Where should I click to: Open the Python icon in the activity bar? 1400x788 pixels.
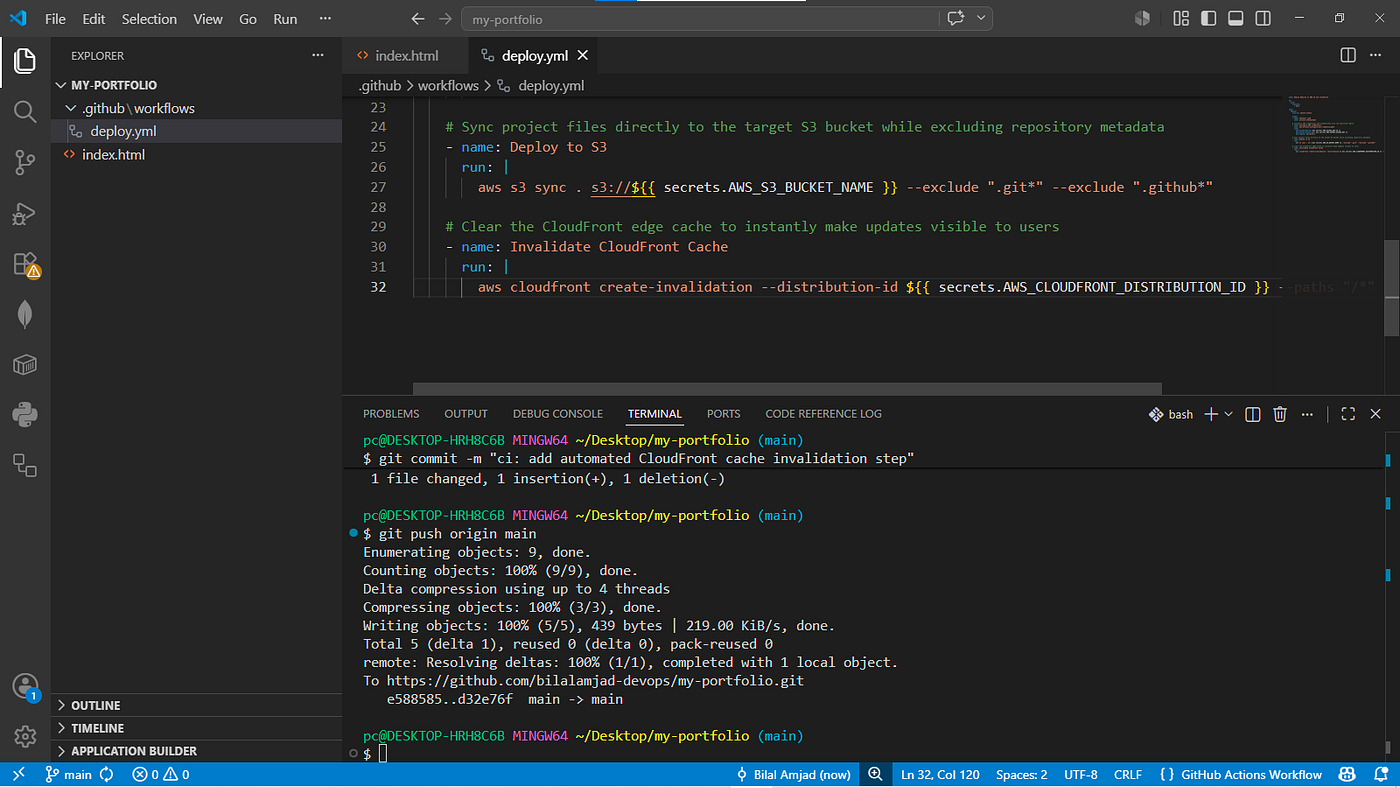pos(25,413)
